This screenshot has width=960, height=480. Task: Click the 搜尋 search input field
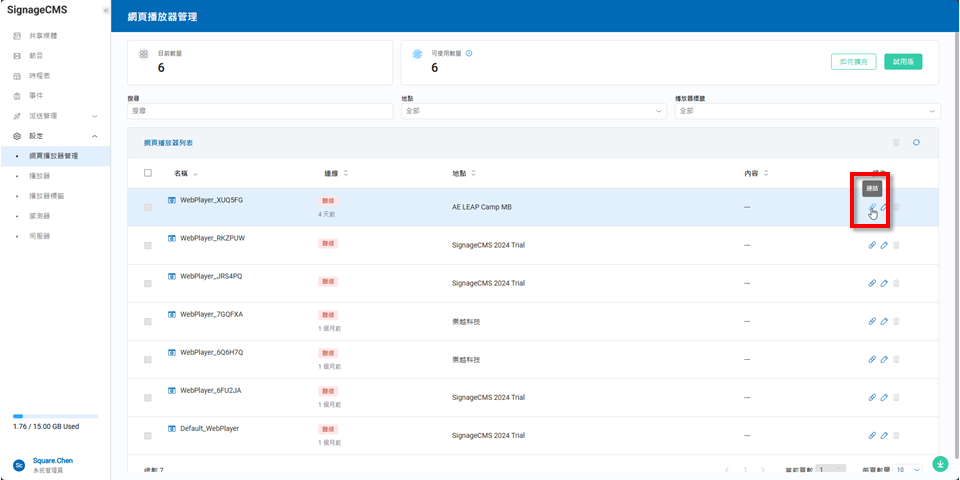pos(260,111)
